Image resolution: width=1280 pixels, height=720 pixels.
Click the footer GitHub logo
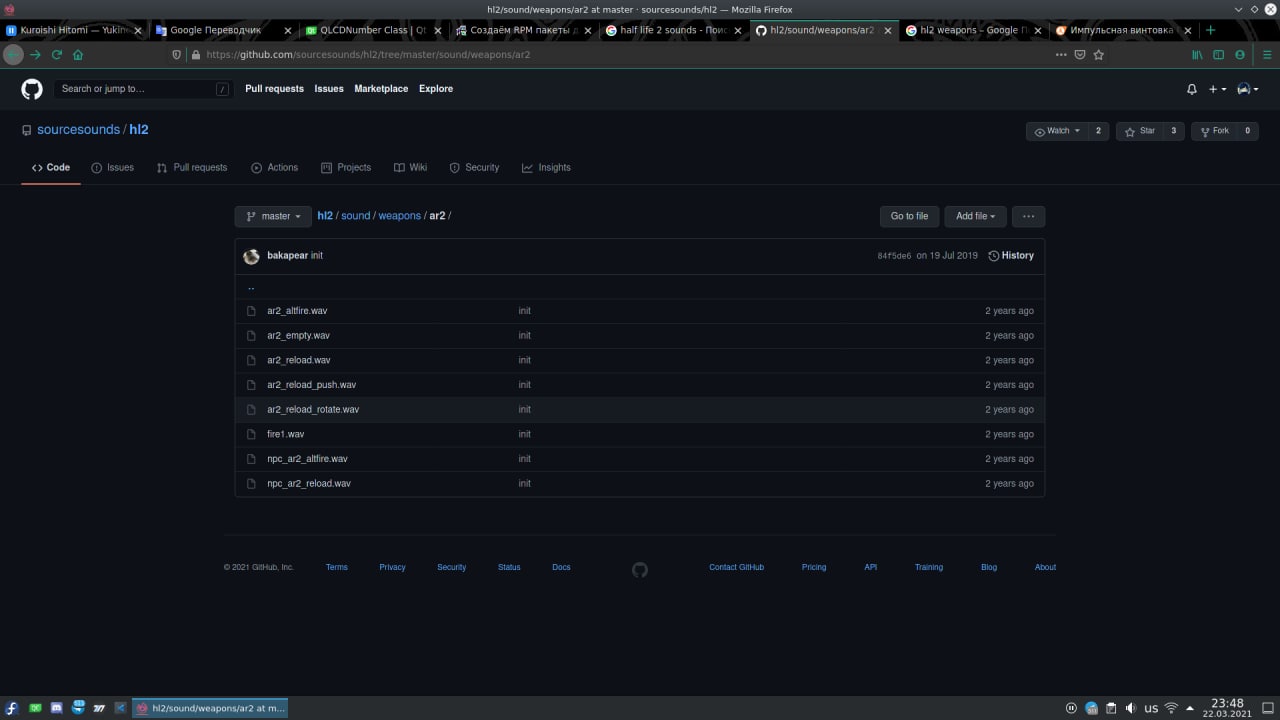pos(640,569)
